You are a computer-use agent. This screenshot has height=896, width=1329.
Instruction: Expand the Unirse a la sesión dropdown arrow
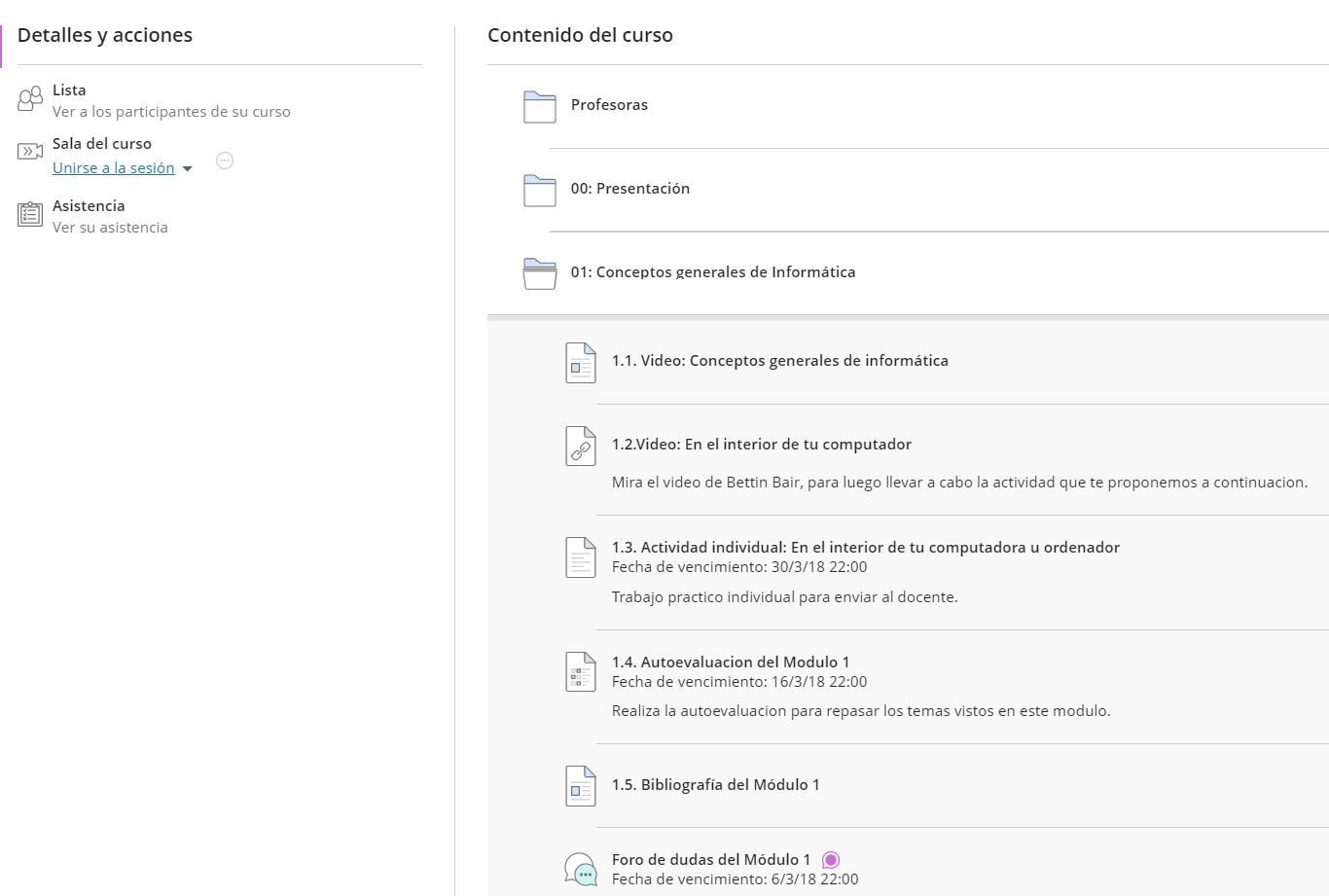(x=188, y=169)
